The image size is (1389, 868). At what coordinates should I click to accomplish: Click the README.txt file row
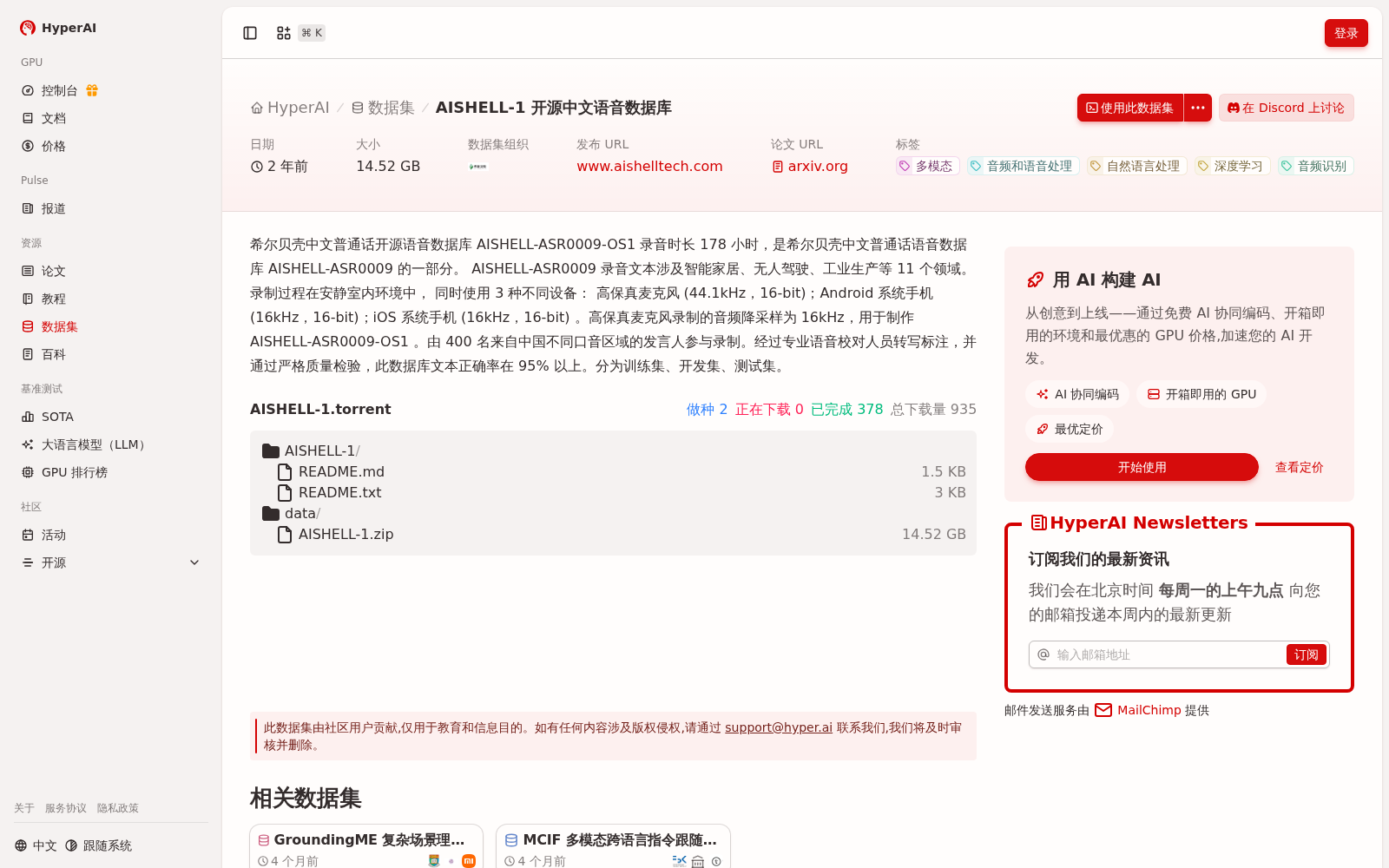click(x=613, y=493)
